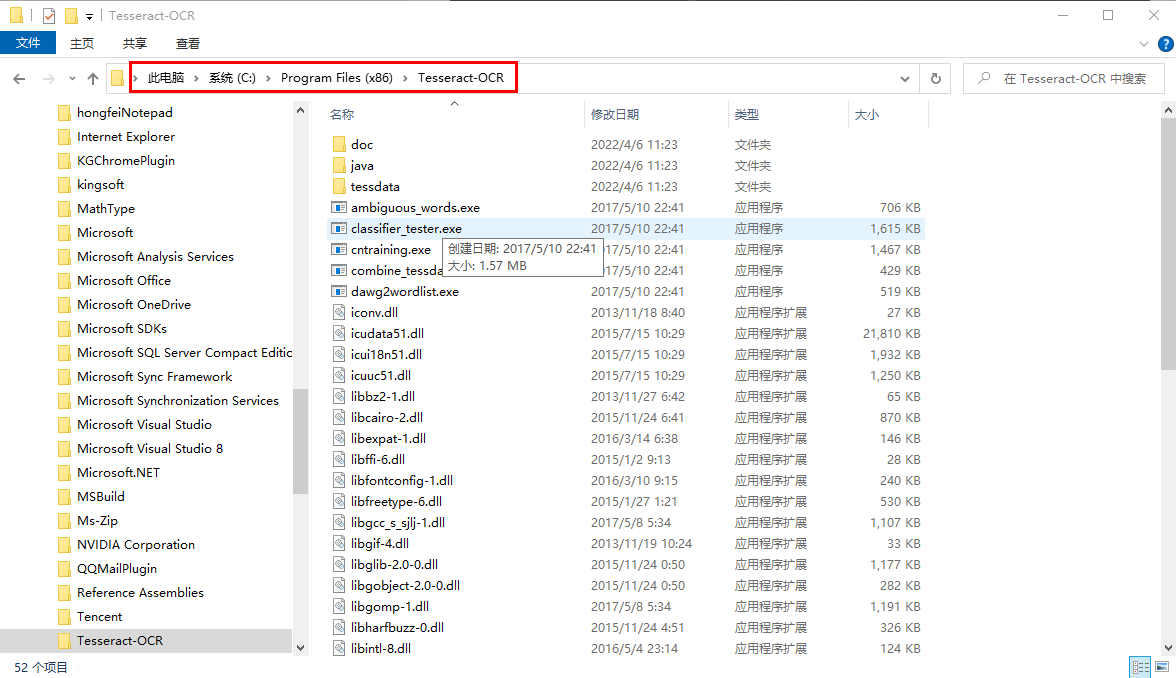Select the libexpat-1.dll file name
Screen dimensions: 1176x678
tap(388, 438)
